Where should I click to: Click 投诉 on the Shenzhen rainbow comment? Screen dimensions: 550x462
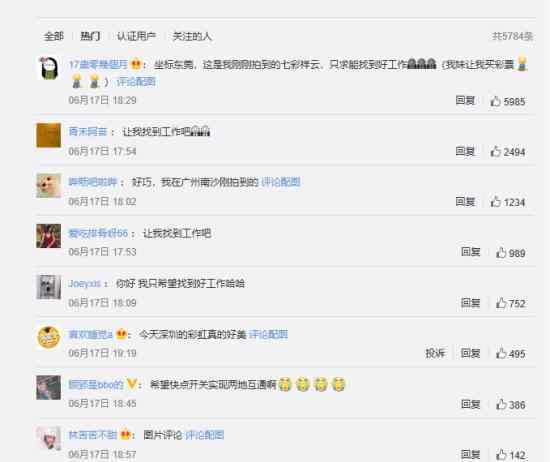pyautogui.click(x=435, y=353)
